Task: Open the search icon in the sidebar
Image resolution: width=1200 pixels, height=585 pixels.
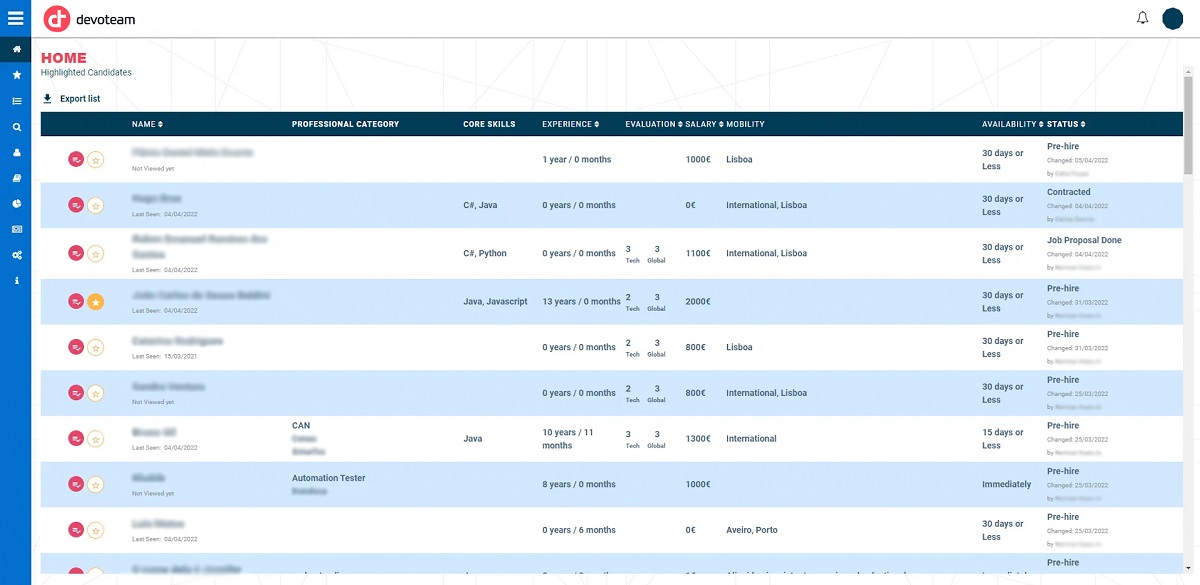Action: coord(16,127)
